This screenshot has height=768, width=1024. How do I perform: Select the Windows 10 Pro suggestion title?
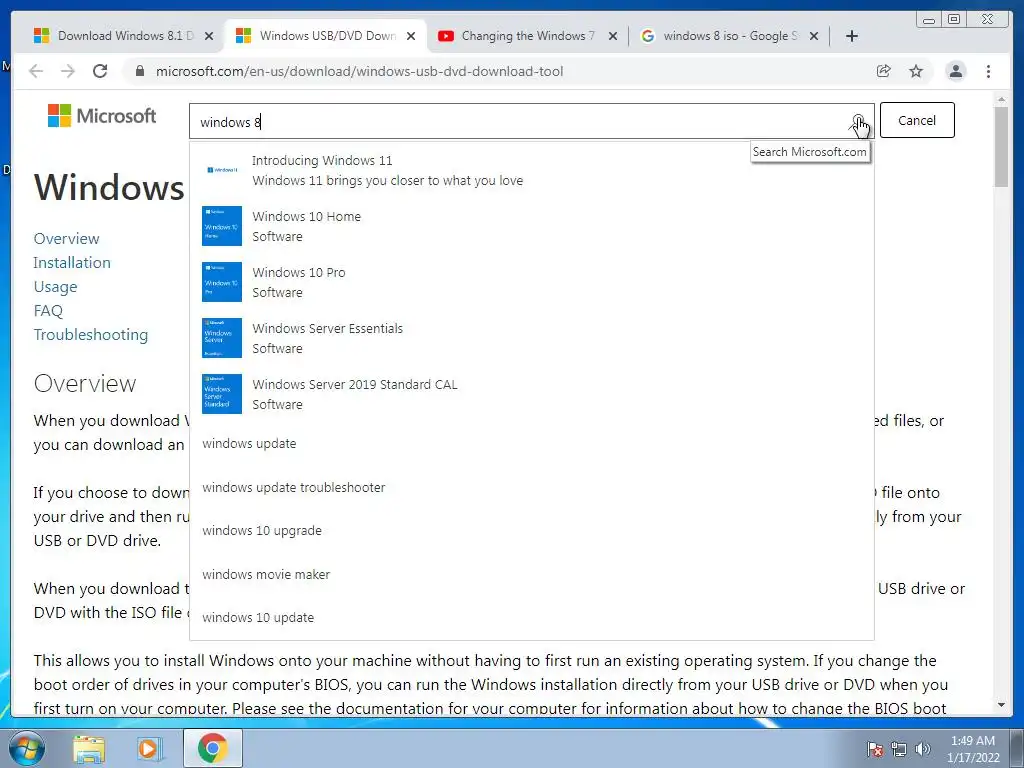298,272
